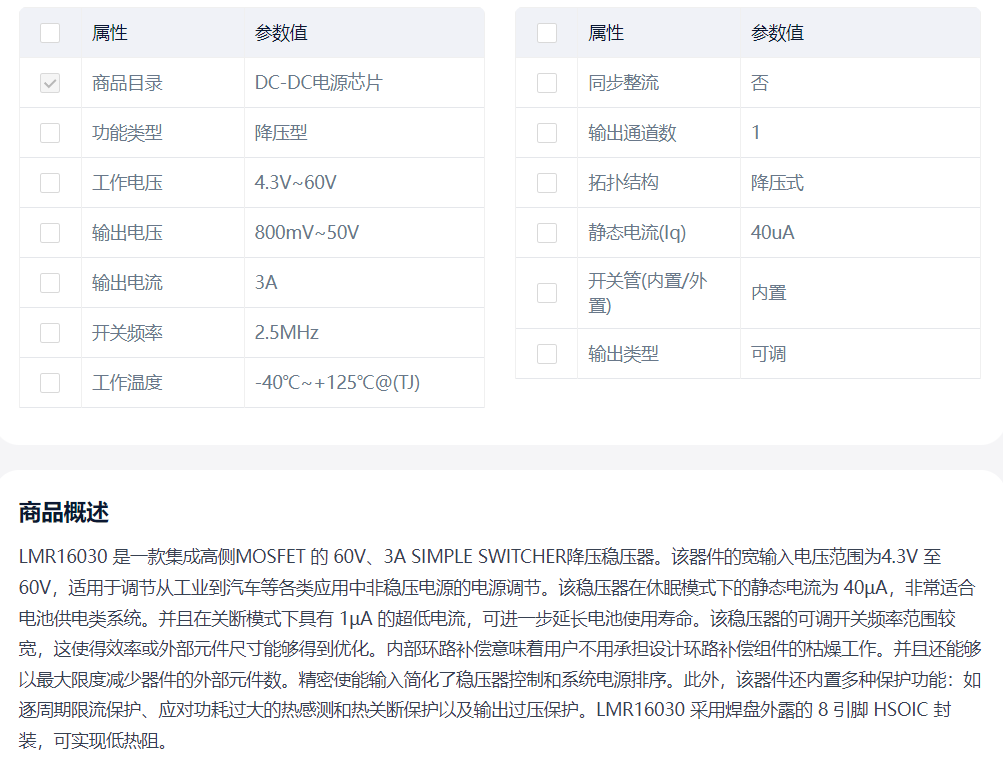Screen dimensions: 1003x765
Task: Select the 同步整流 checkbox
Action: 547,83
